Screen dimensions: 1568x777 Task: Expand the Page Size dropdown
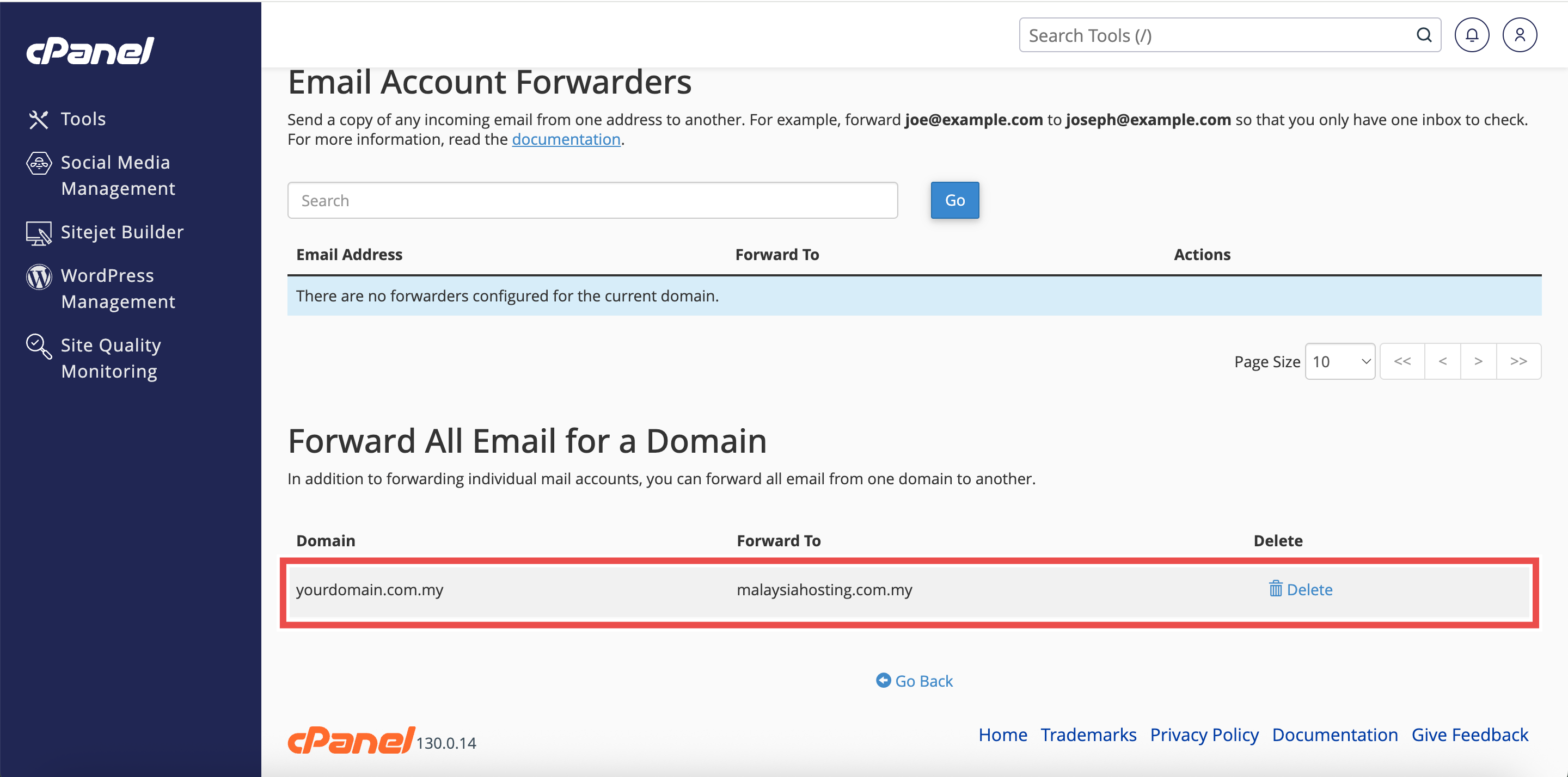click(x=1340, y=362)
